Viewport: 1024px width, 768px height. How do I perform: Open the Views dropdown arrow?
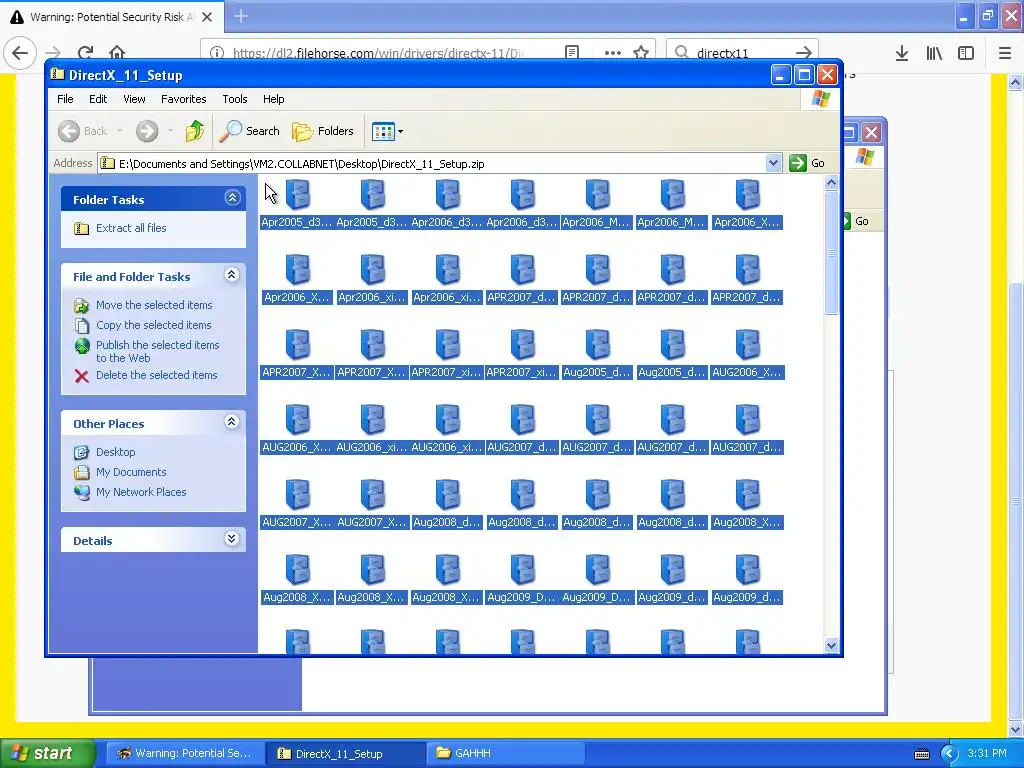coord(400,131)
